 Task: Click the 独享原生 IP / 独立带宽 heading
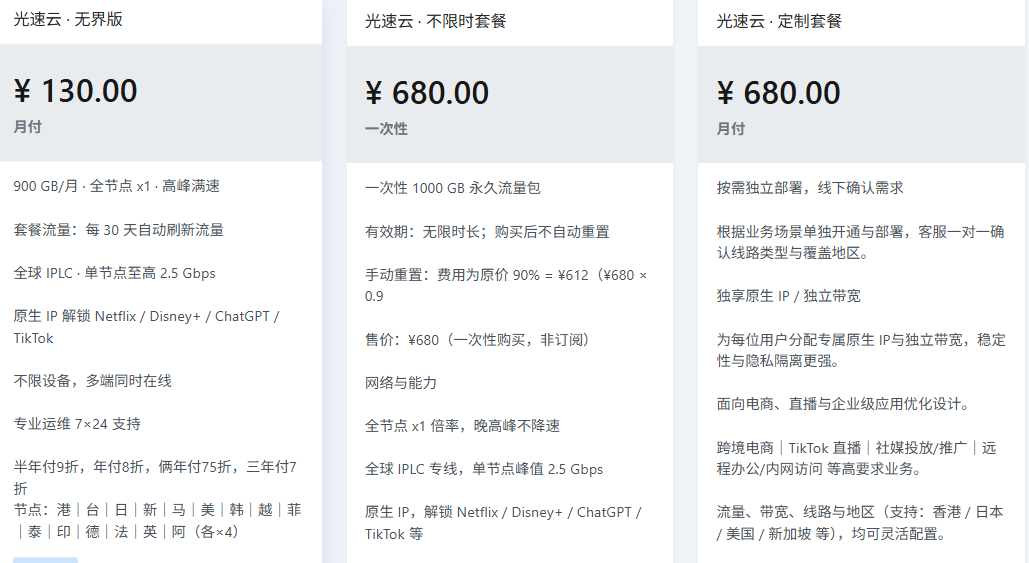pos(789,296)
